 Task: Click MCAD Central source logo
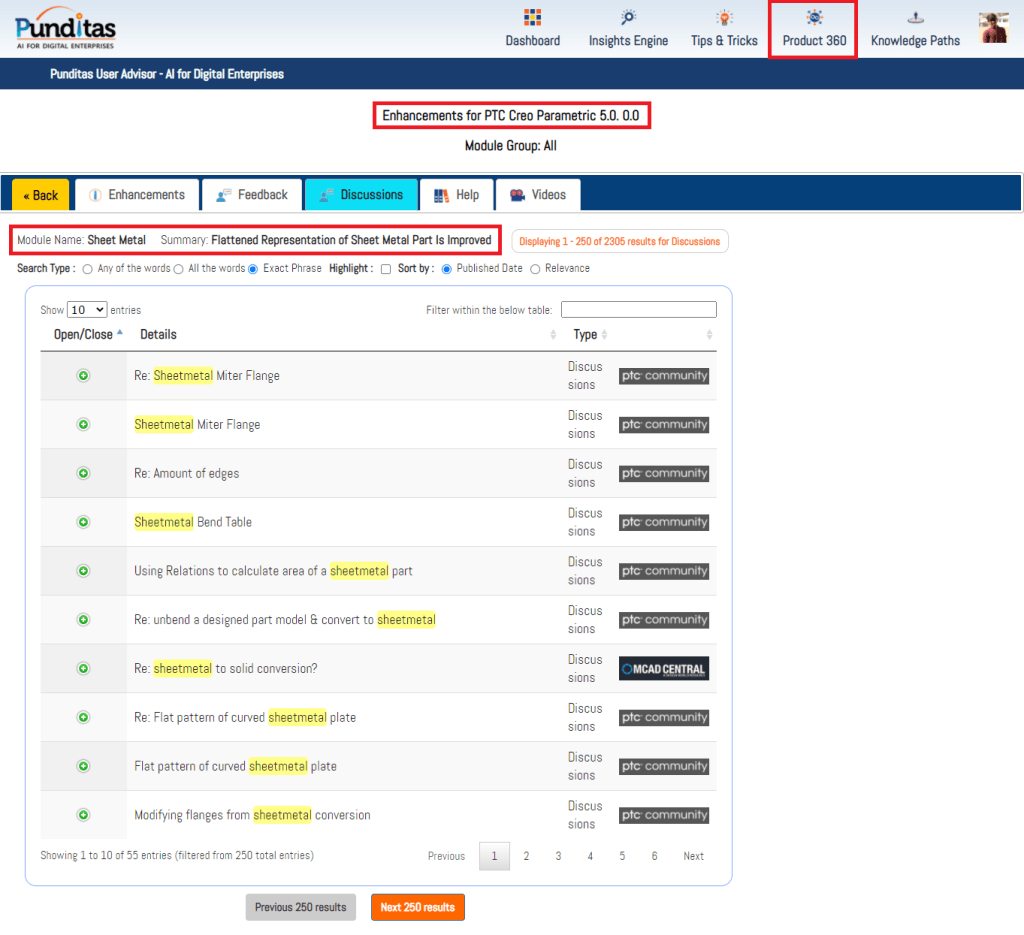point(663,669)
